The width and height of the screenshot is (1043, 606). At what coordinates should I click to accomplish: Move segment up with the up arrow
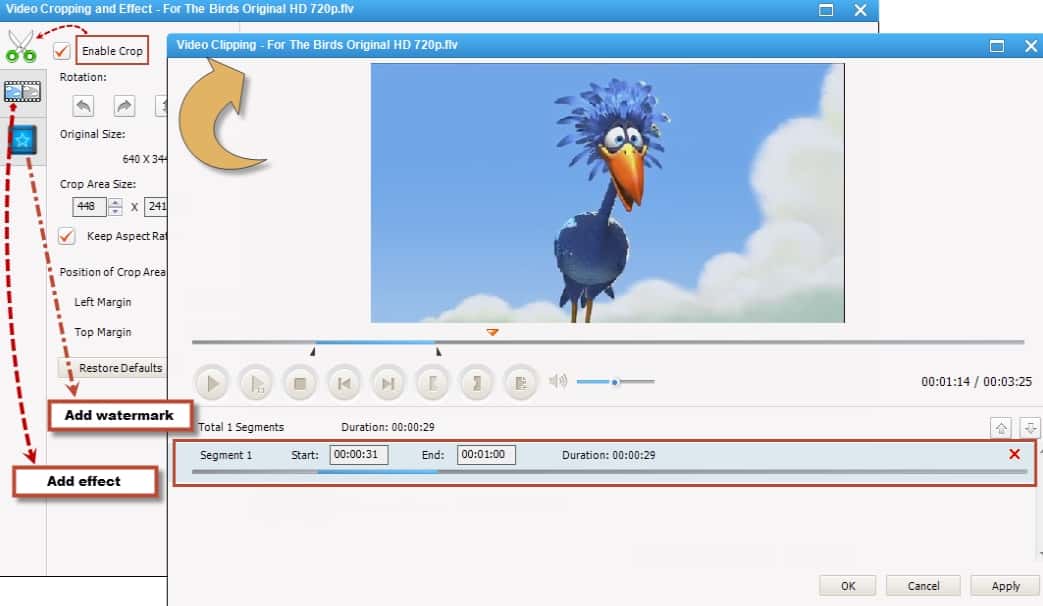click(1001, 428)
